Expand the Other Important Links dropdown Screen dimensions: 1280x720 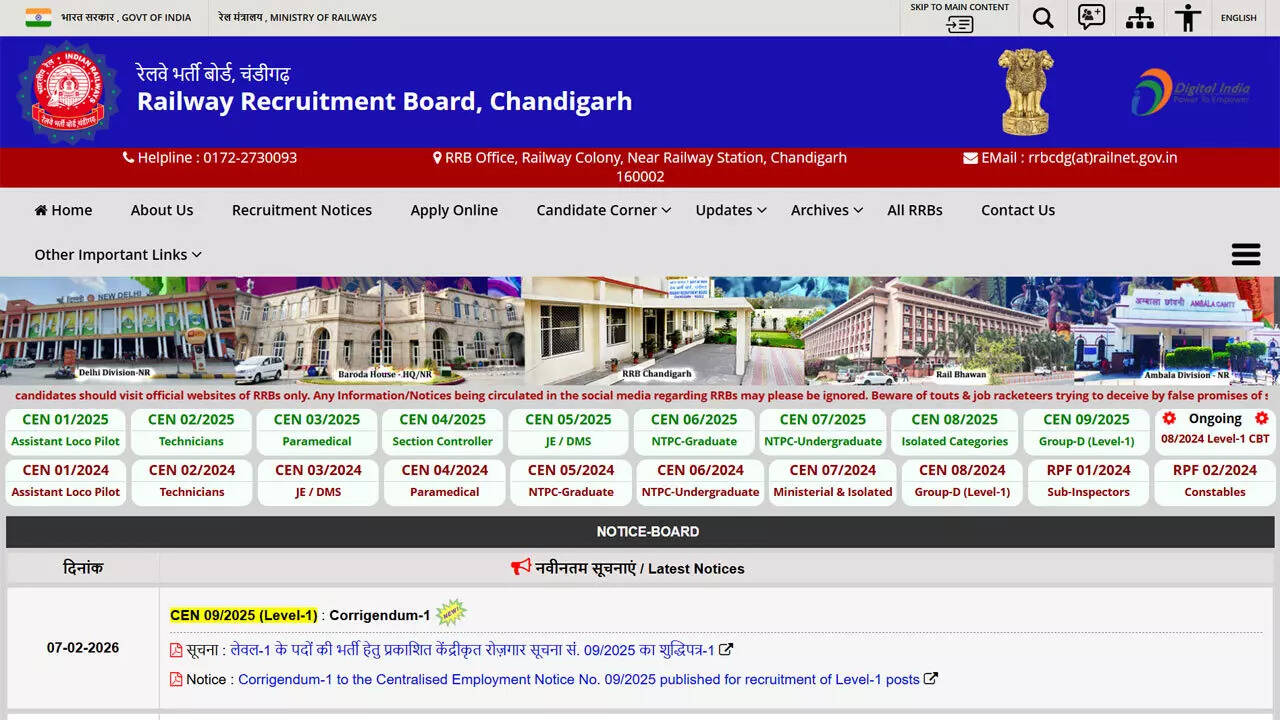point(117,254)
